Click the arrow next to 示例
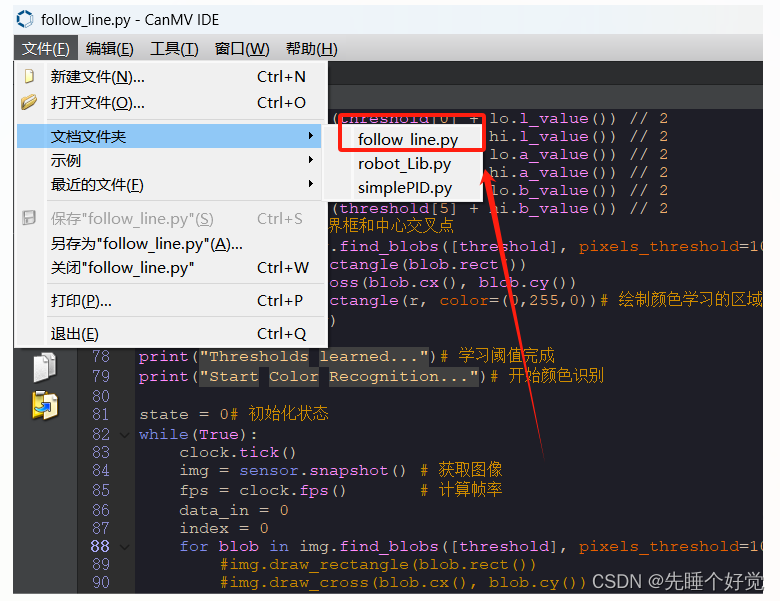Viewport: 780px width, 601px height. [x=310, y=160]
